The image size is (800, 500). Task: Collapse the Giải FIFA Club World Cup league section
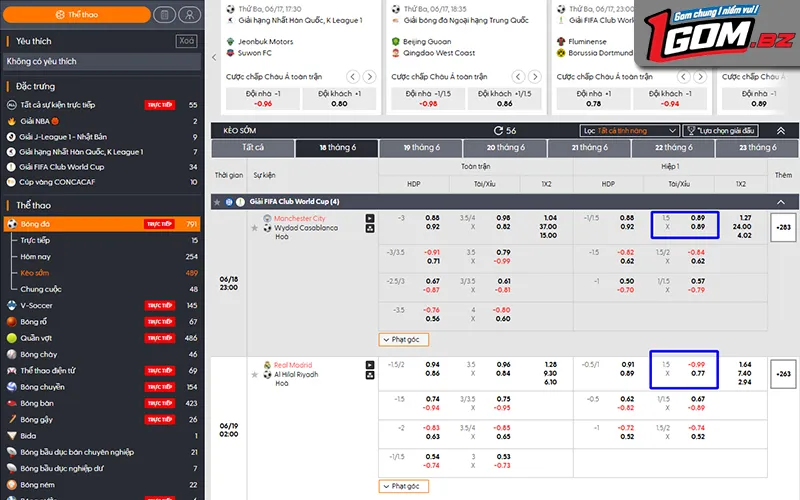tap(781, 202)
